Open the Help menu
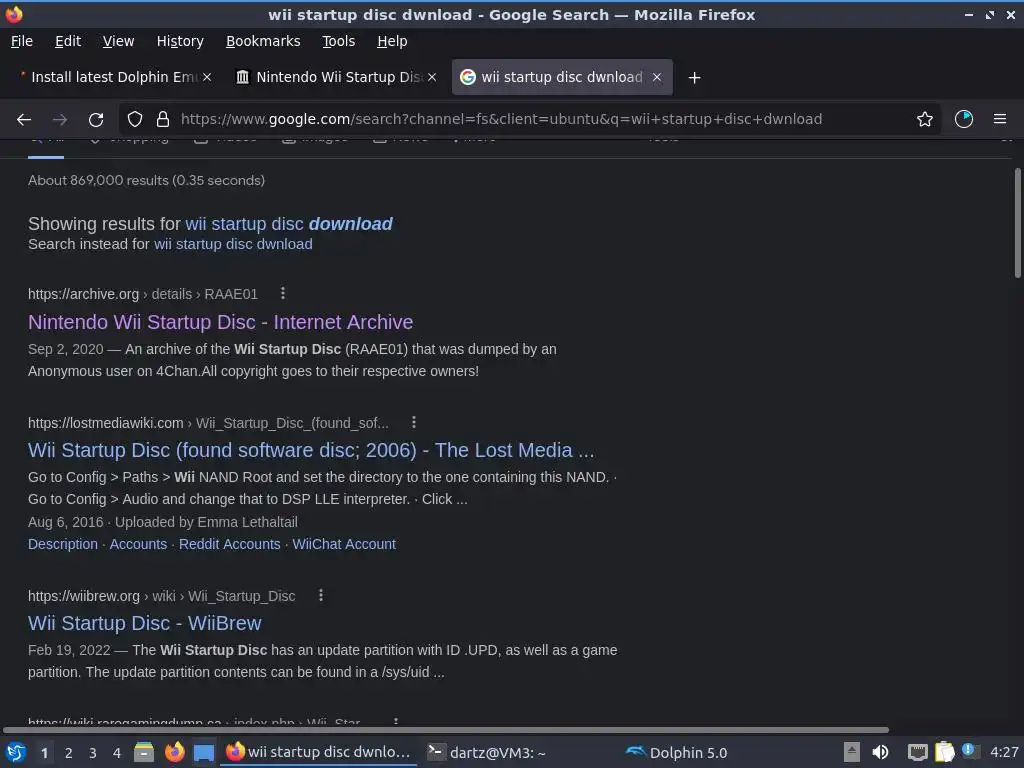 [x=392, y=41]
